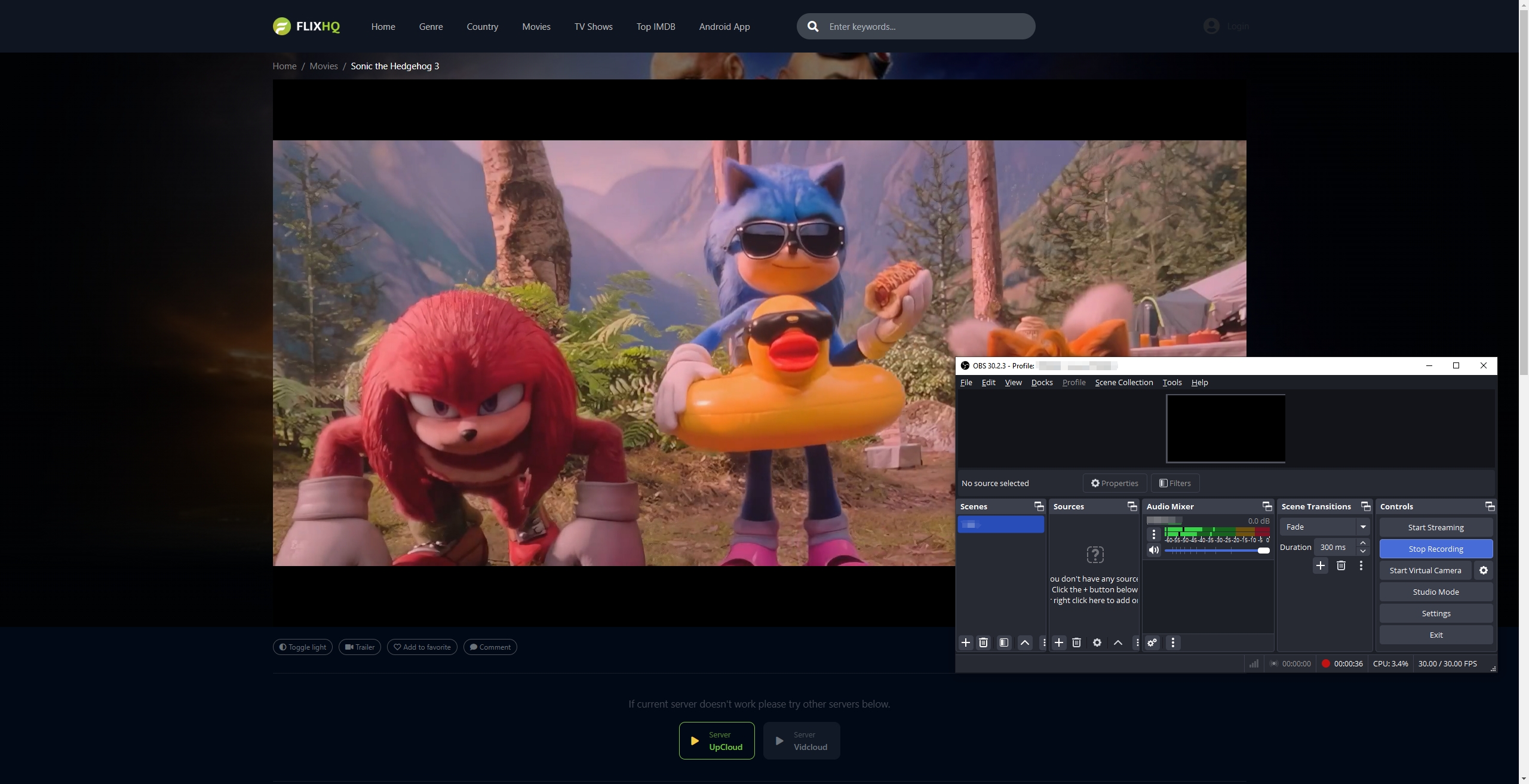Click Stop Recording in OBS
The height and width of the screenshot is (784, 1529).
tap(1436, 549)
